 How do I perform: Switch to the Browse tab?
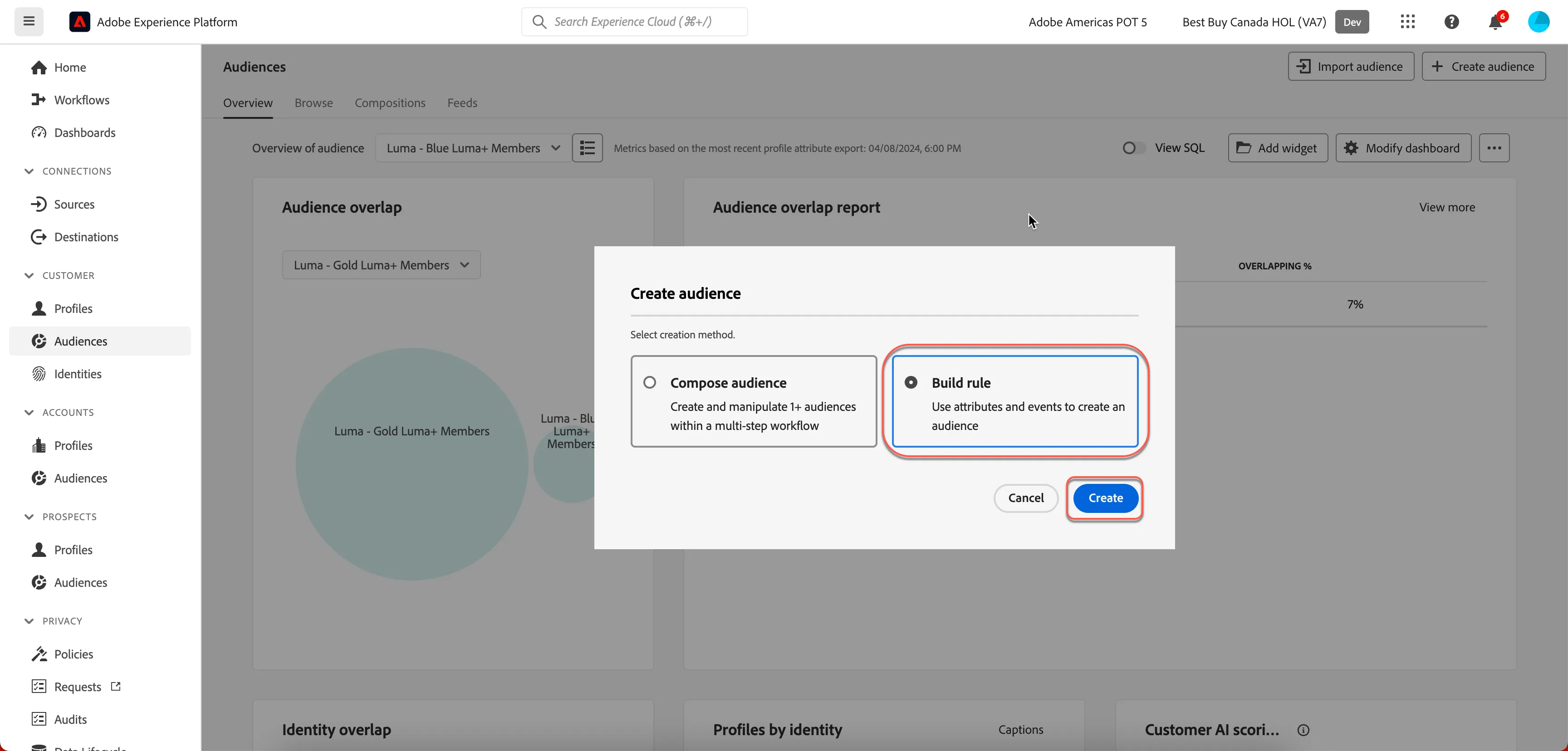[x=314, y=103]
